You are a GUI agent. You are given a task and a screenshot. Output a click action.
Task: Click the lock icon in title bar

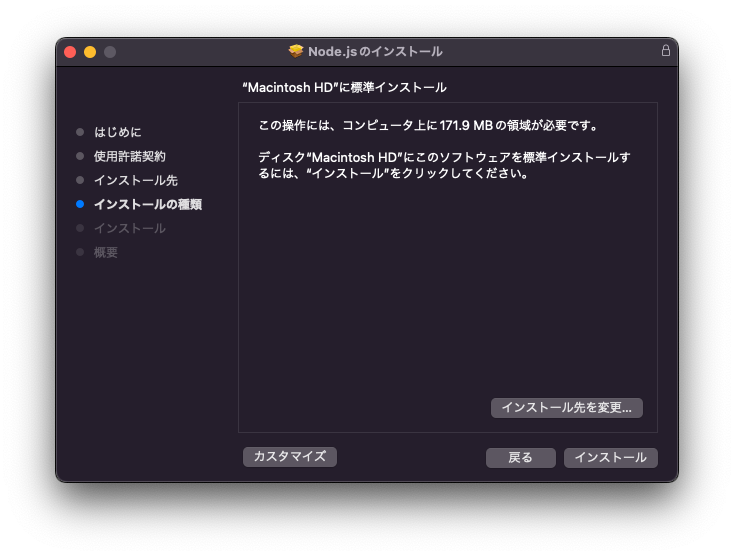tap(666, 51)
